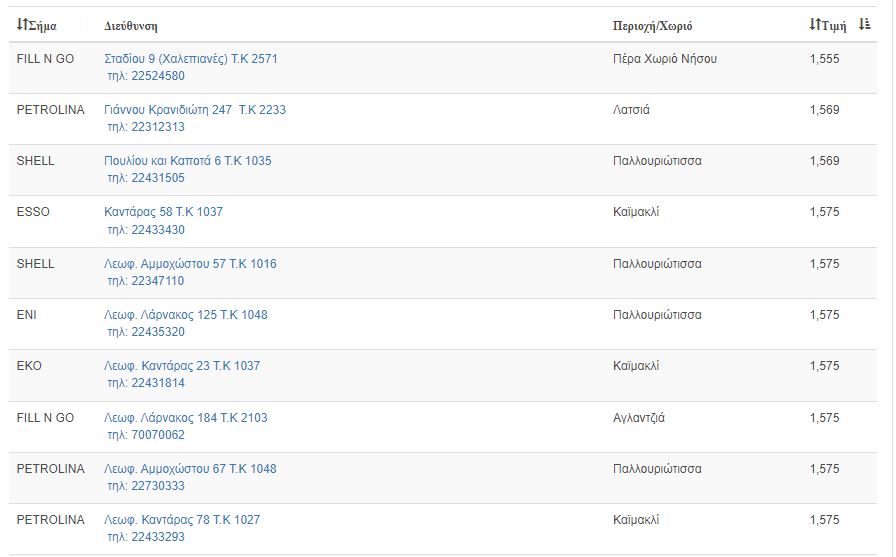
Task: Open Λεωφ. Αμμοχώστου 67 address link
Action: click(x=190, y=468)
